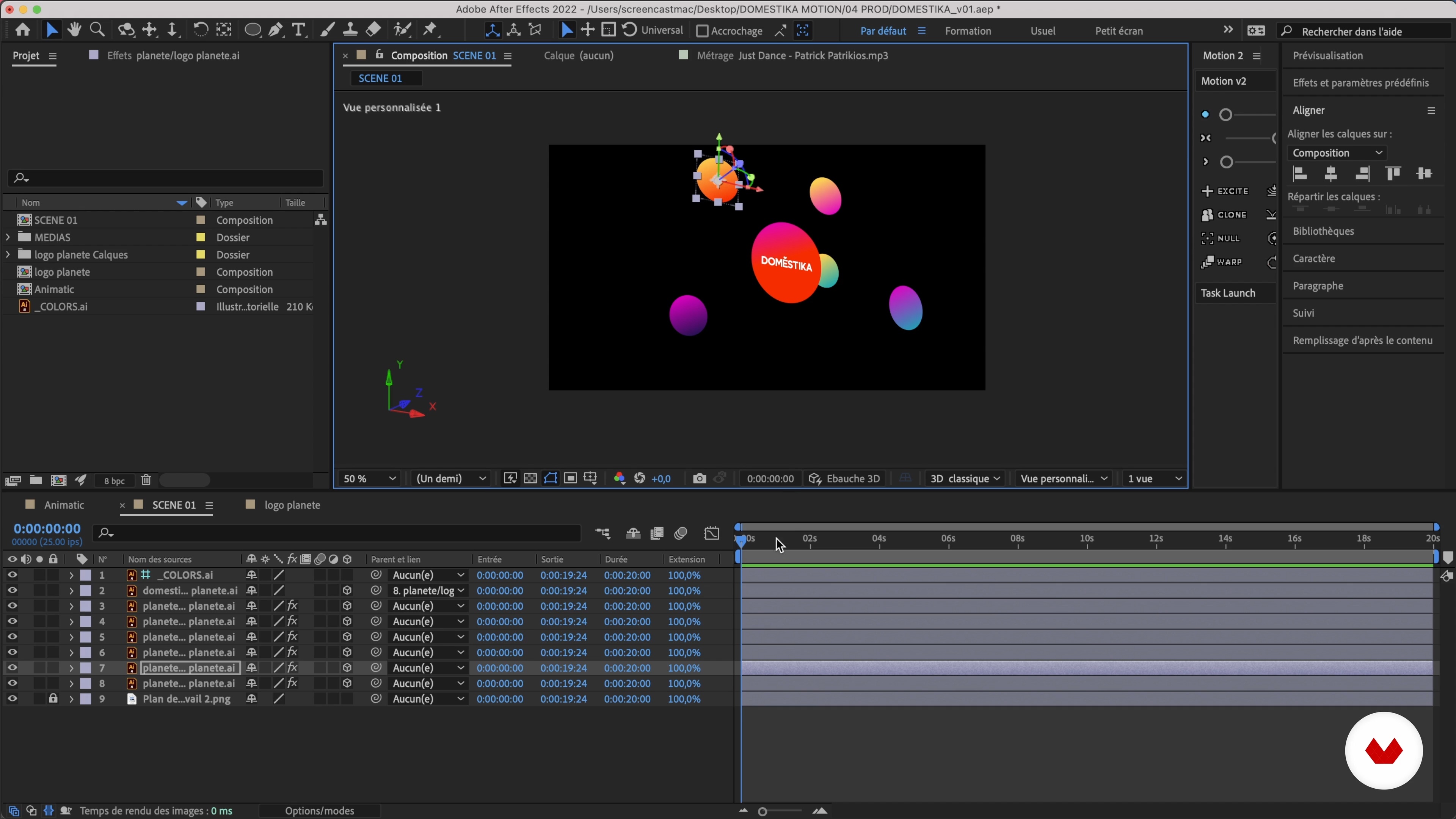Image resolution: width=1456 pixels, height=819 pixels.
Task: Select the Rotation tool
Action: tap(200, 30)
